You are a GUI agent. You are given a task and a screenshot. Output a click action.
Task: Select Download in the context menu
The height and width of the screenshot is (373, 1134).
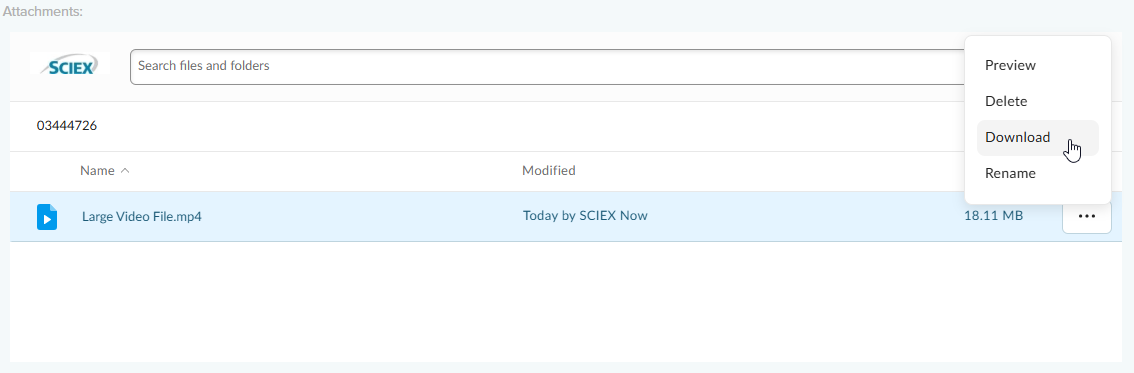click(x=1018, y=137)
